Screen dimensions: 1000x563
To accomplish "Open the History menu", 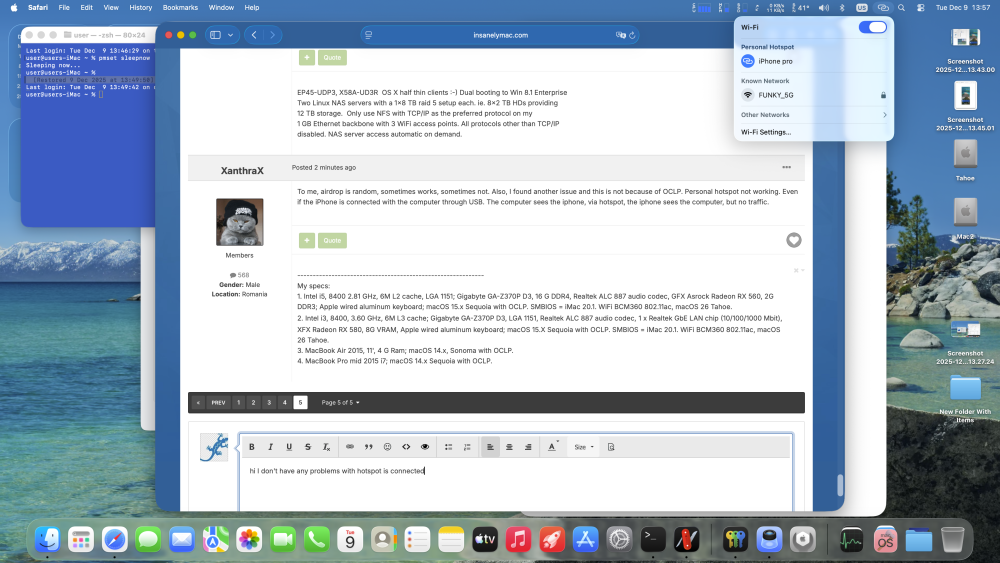I will coord(140,8).
